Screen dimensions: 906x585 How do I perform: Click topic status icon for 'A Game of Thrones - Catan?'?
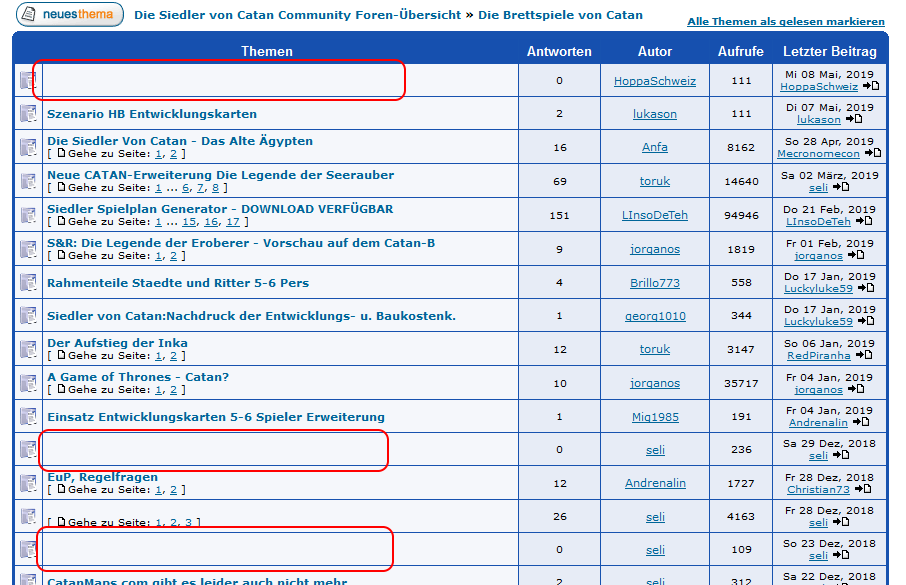pyautogui.click(x=28, y=384)
